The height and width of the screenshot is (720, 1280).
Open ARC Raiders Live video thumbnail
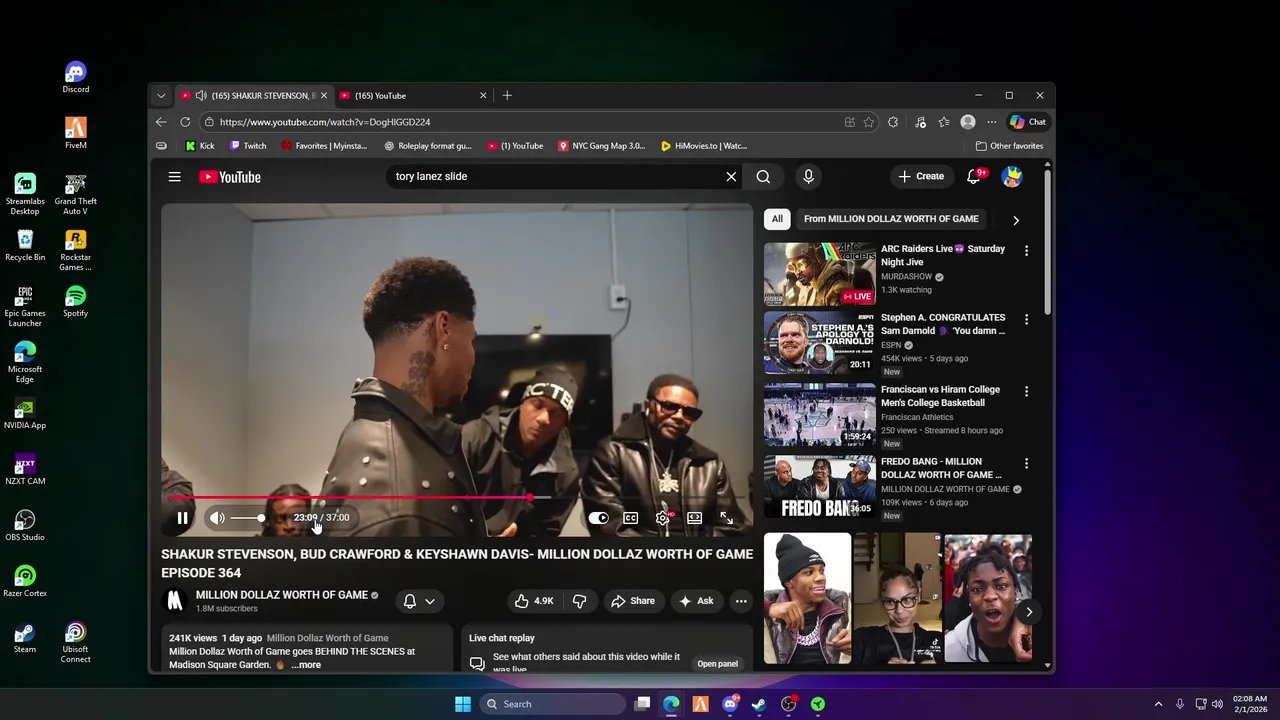[819, 273]
